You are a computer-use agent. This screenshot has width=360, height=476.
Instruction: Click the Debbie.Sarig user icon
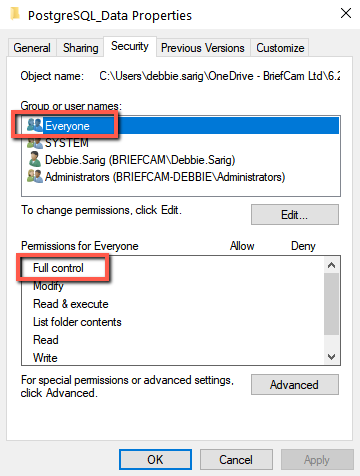tap(35, 159)
